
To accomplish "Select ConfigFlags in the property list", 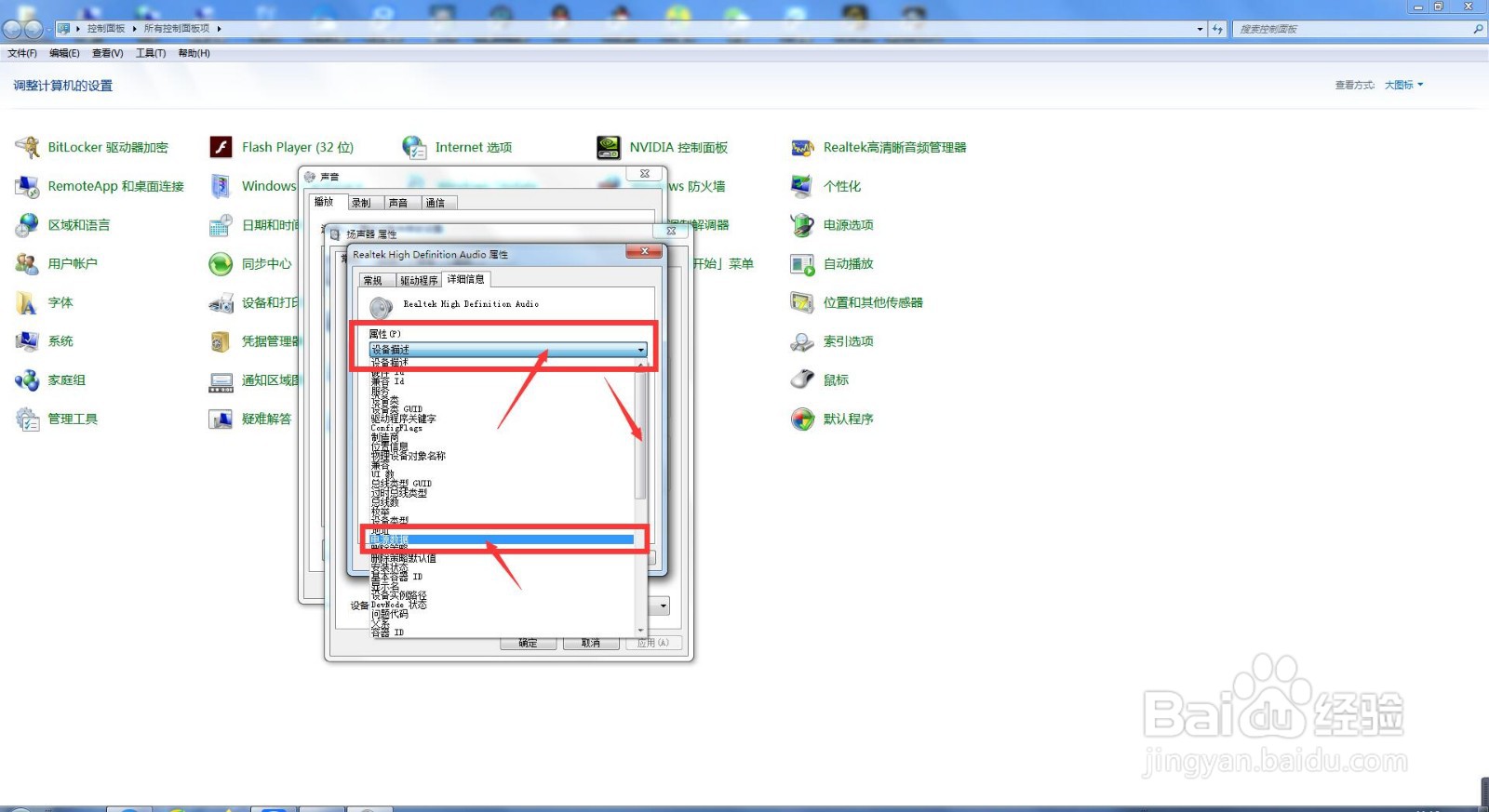I will coord(502,428).
